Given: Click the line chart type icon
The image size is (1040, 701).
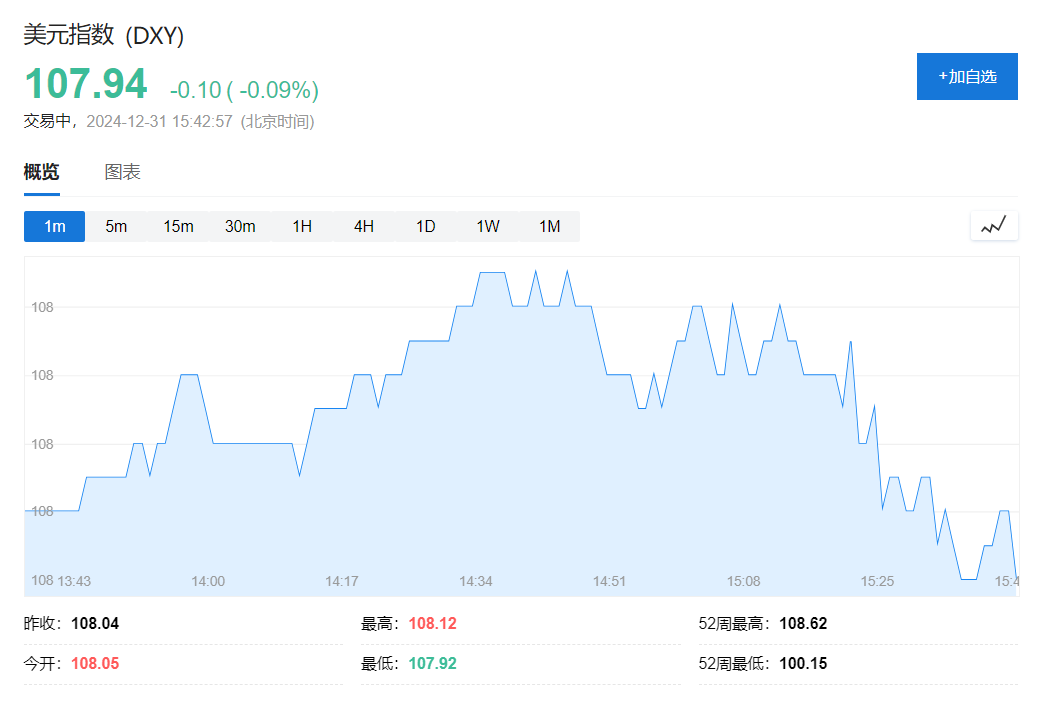Looking at the screenshot, I should point(993,226).
